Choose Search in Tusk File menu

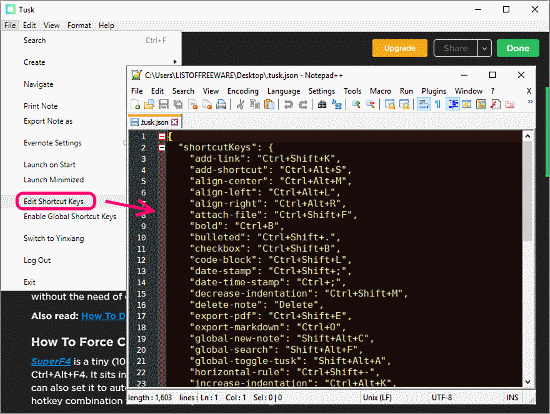pos(91,40)
